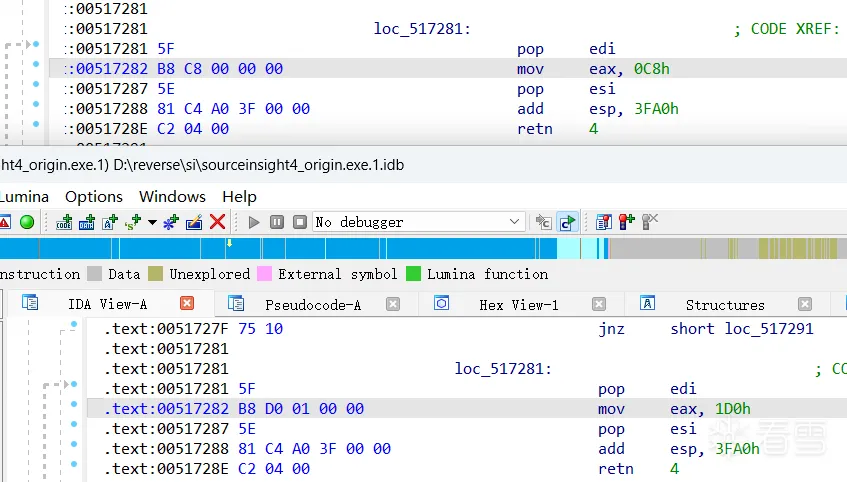
Task: Click the Hex View-1 tab icon
Action: pyautogui.click(x=441, y=303)
